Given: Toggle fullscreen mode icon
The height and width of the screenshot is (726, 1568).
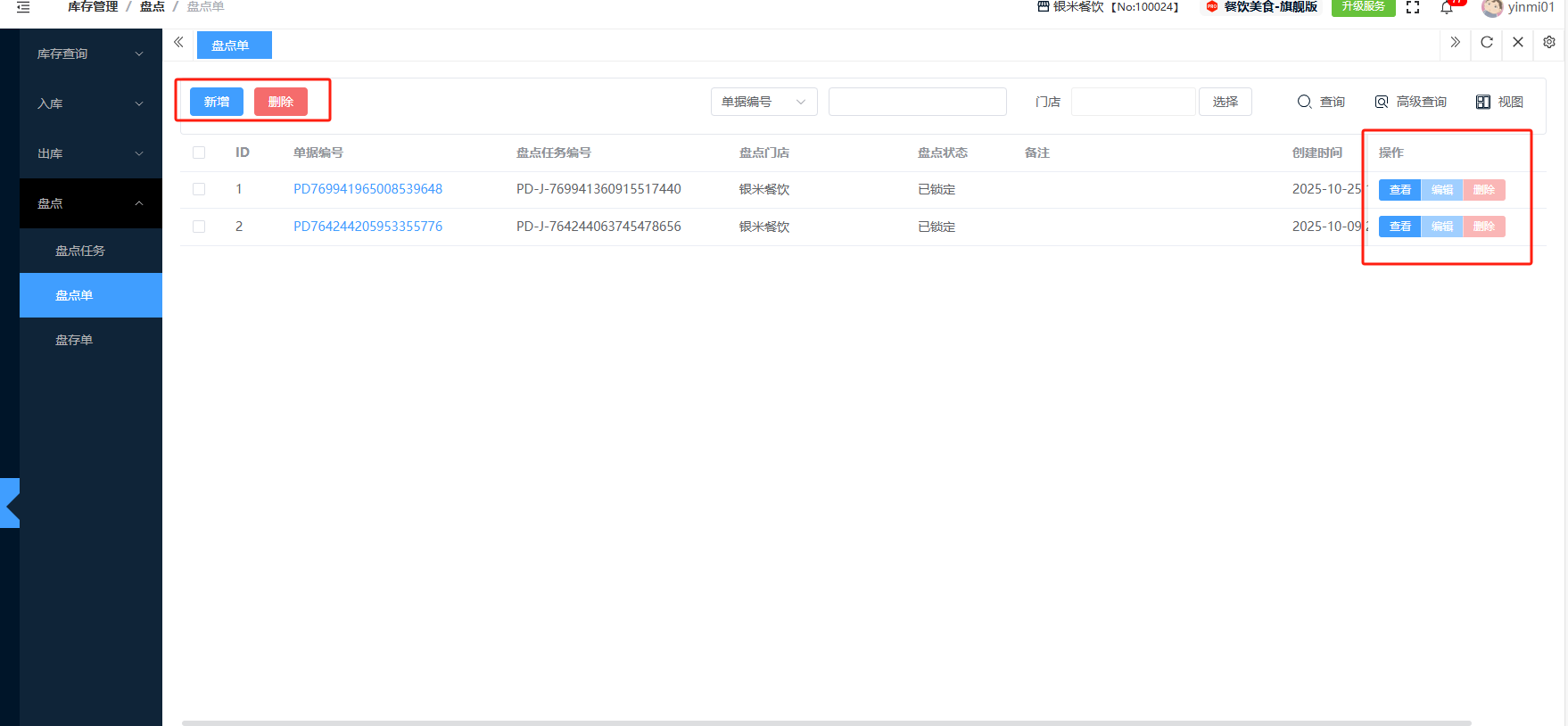Looking at the screenshot, I should [1413, 8].
